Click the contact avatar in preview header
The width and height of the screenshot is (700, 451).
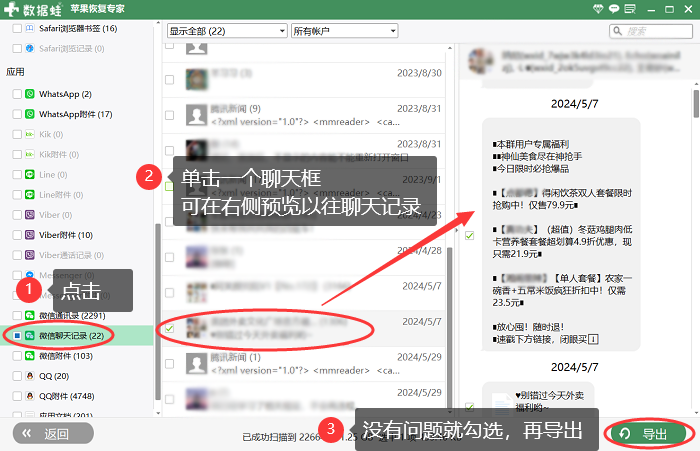(x=480, y=61)
